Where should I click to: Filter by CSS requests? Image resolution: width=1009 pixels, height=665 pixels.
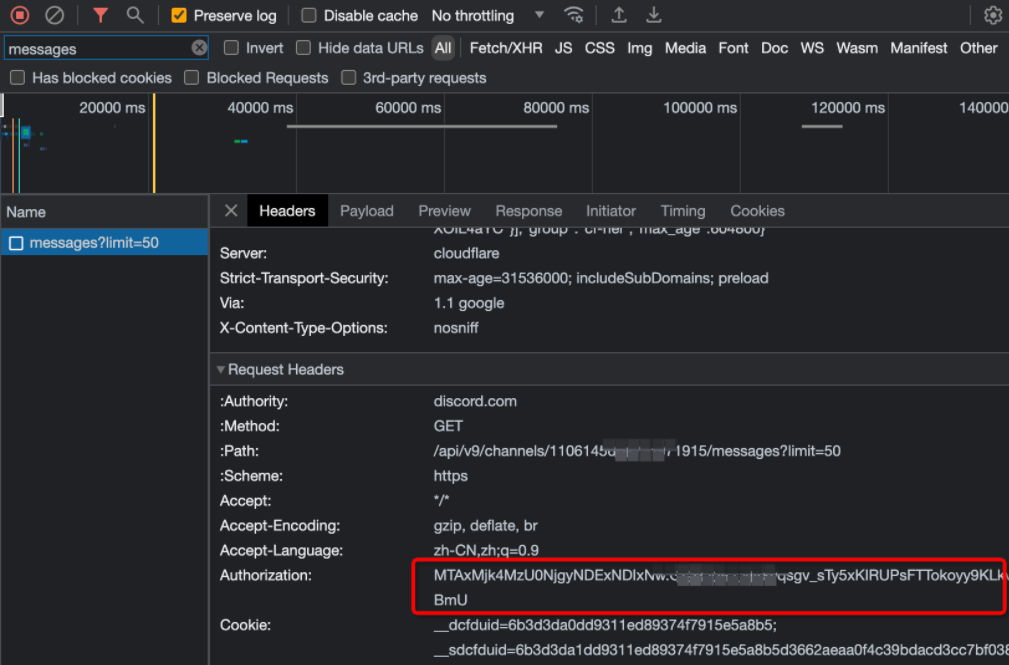coord(599,48)
